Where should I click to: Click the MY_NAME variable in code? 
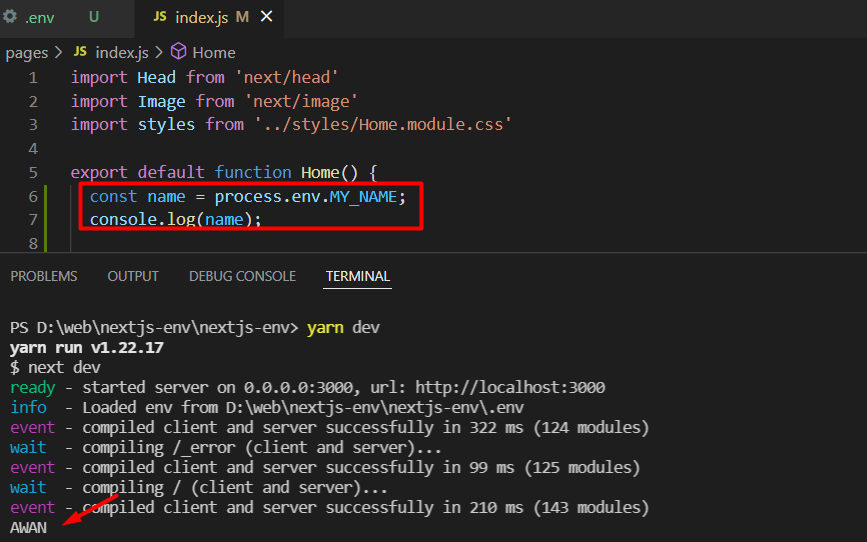[363, 197]
